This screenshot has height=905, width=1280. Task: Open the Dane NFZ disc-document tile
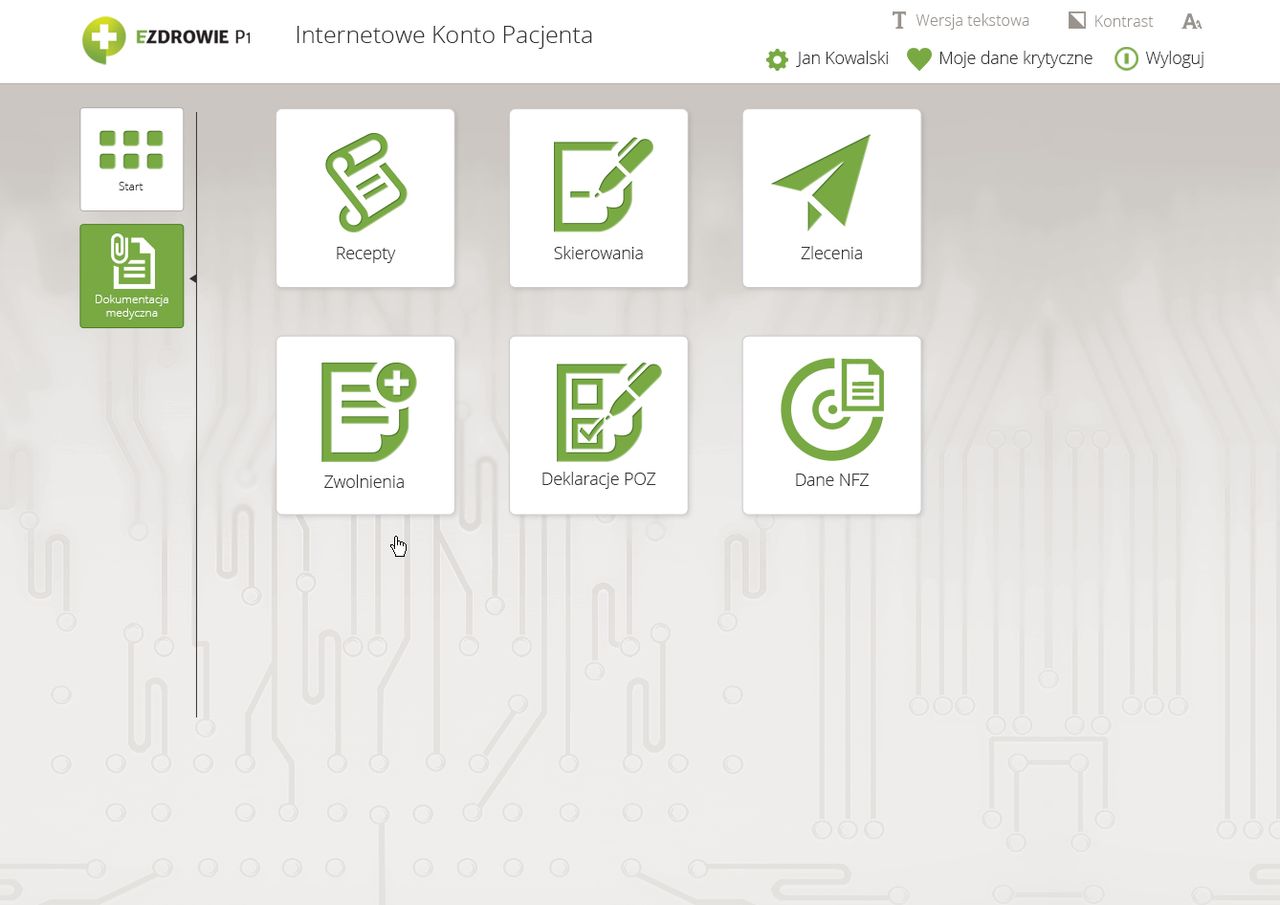point(831,425)
